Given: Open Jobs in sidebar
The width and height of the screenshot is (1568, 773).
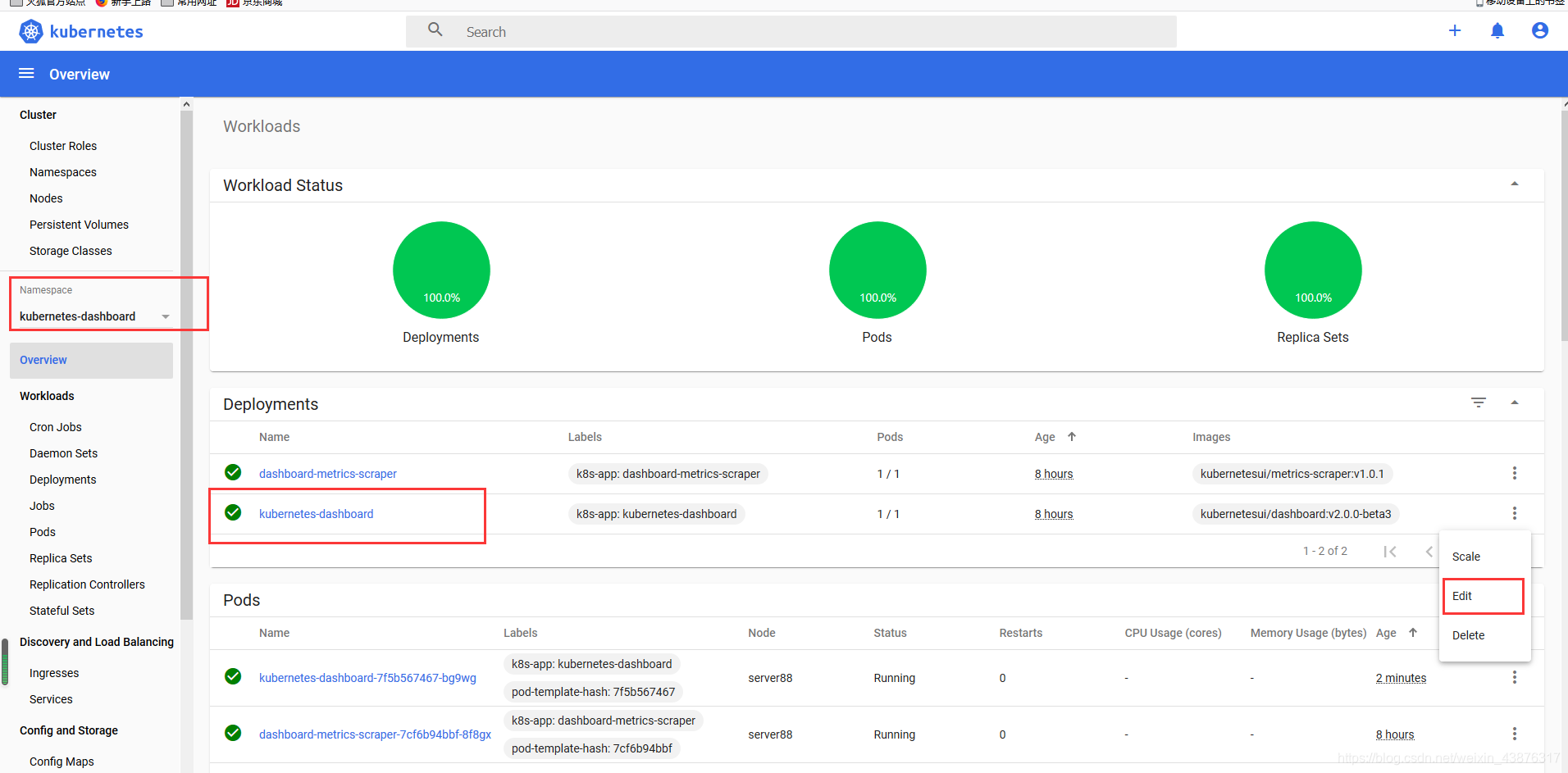Looking at the screenshot, I should point(42,506).
